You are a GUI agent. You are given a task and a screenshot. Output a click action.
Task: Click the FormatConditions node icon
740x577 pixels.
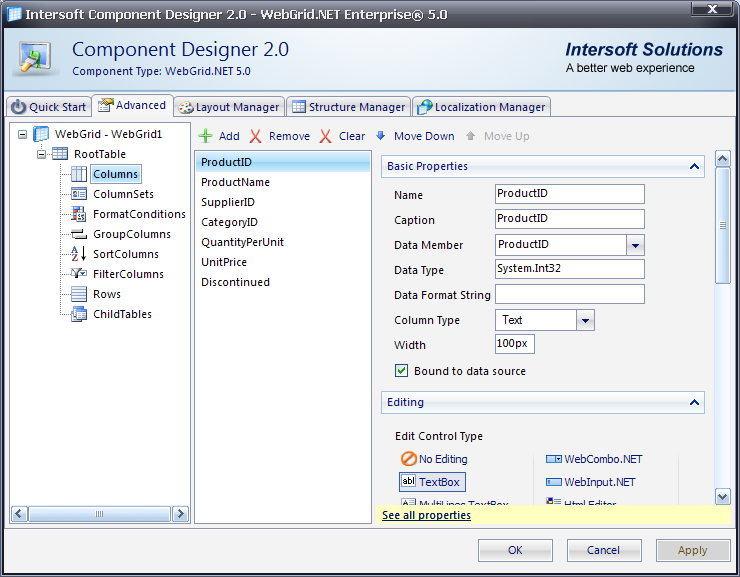pyautogui.click(x=78, y=214)
